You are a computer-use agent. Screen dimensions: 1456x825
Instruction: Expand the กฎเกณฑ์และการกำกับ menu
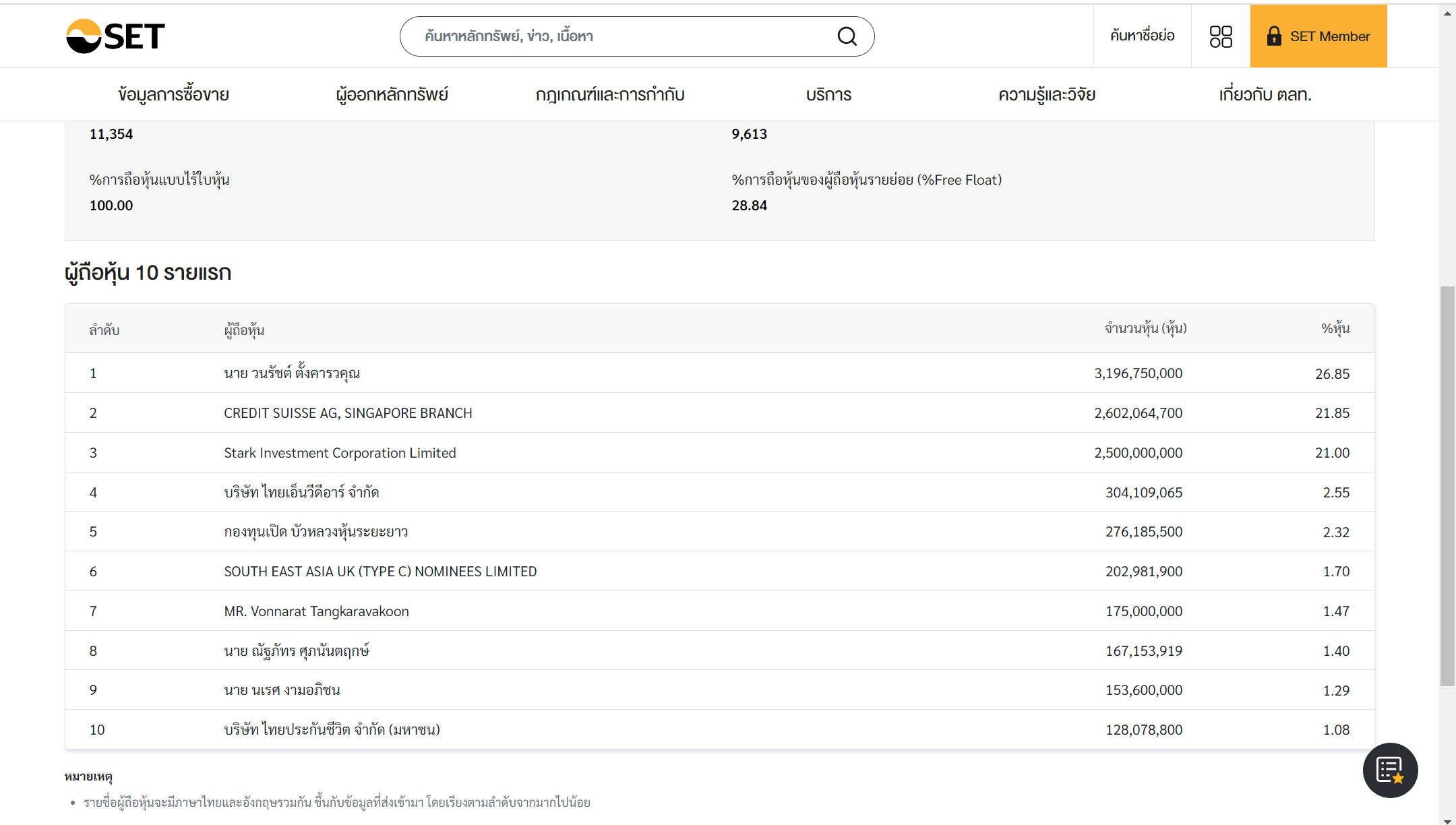coord(610,94)
